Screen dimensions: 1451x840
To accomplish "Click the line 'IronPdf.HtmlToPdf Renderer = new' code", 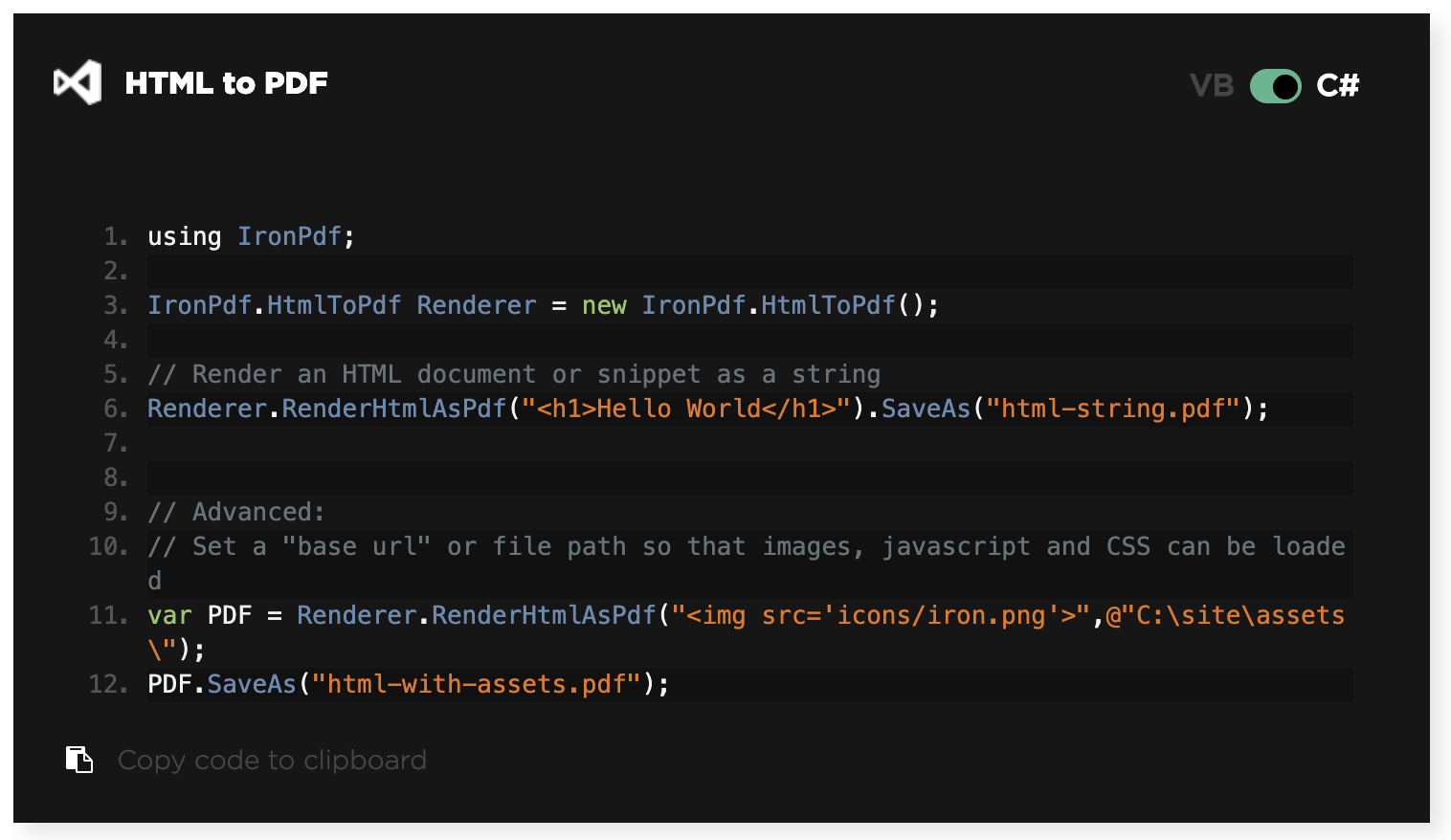I will click(544, 305).
